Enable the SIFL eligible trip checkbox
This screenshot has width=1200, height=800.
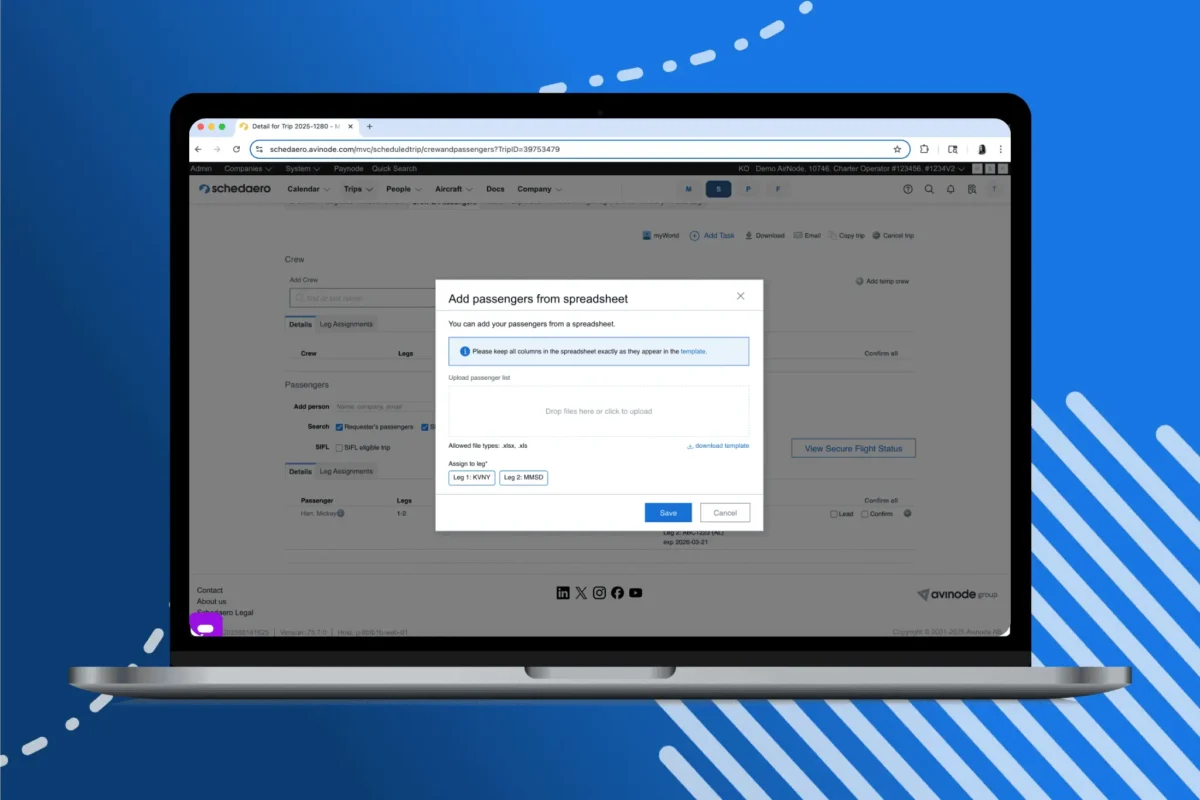[x=341, y=447]
